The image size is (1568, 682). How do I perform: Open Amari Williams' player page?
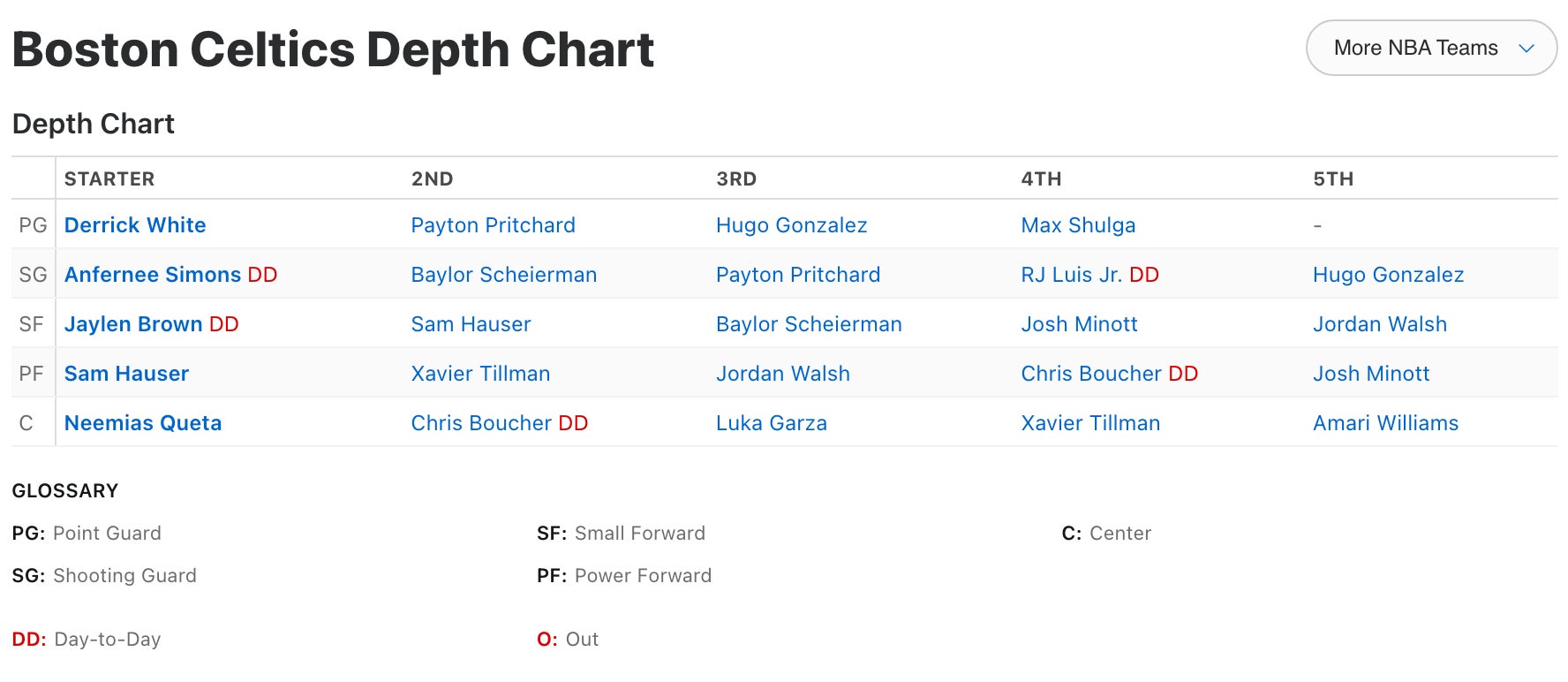pos(1385,423)
